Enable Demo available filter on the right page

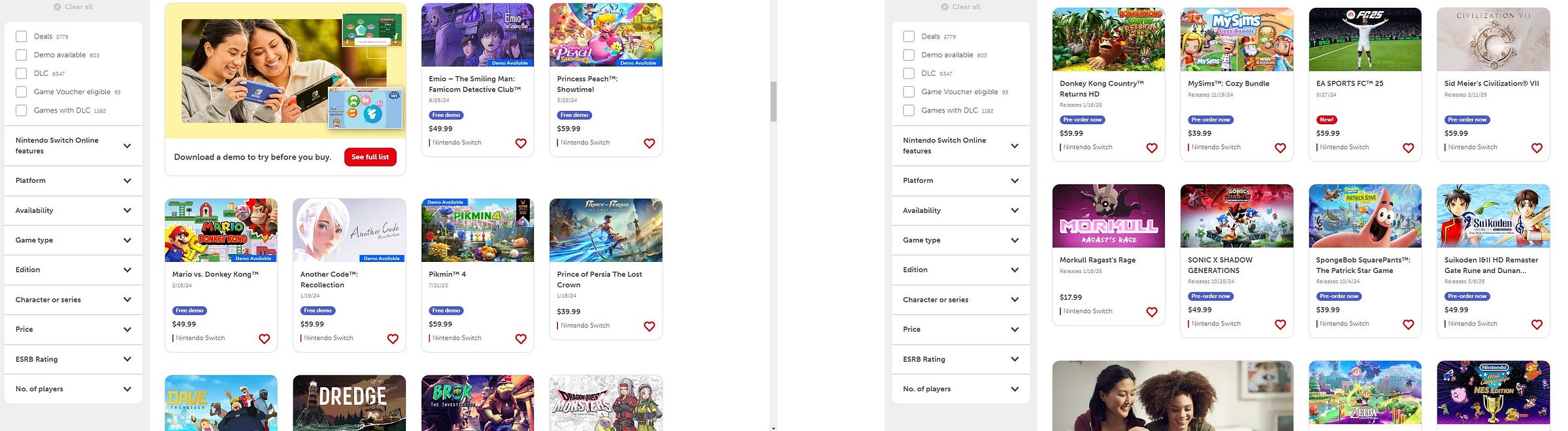pos(909,55)
